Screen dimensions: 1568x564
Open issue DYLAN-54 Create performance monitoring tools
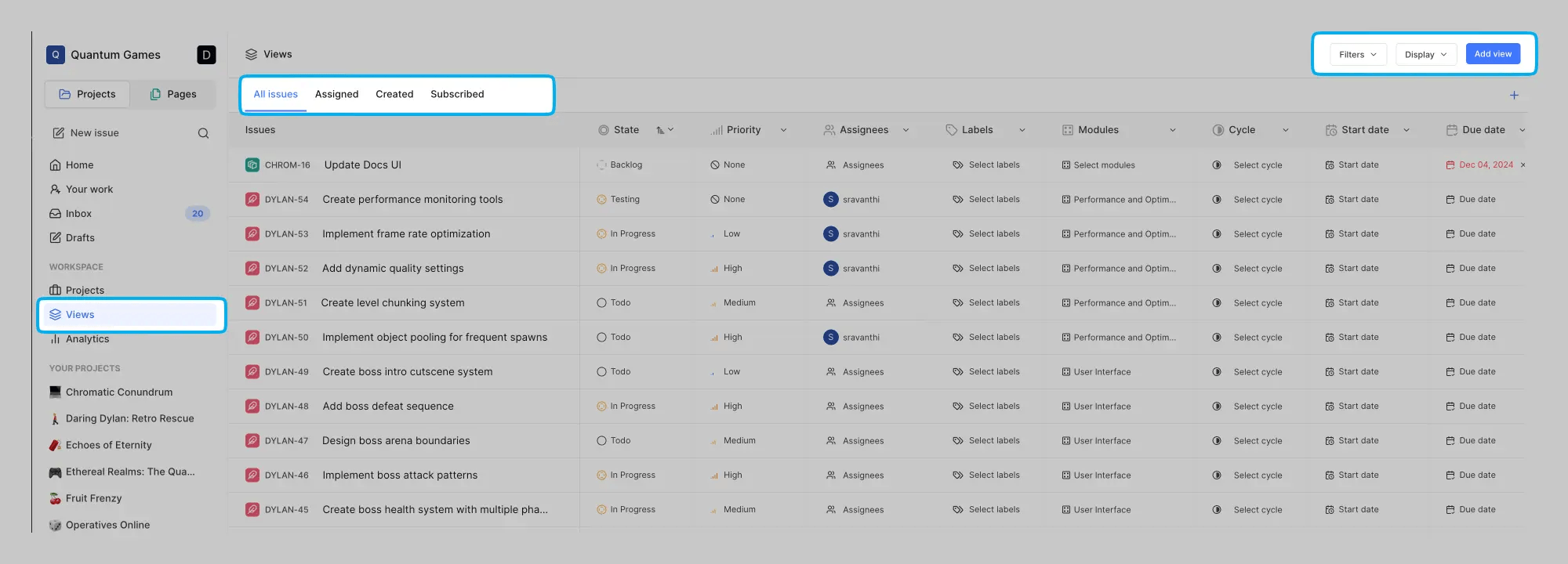click(412, 200)
